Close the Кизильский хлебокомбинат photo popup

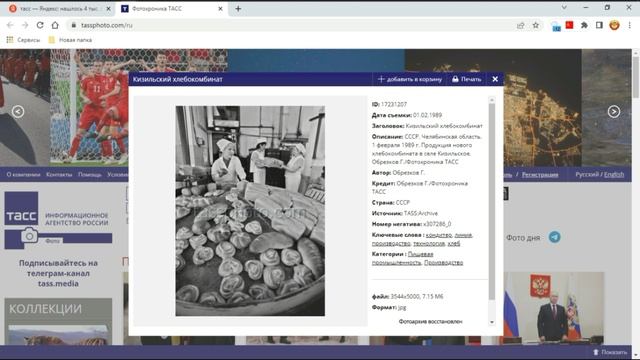coord(495,79)
